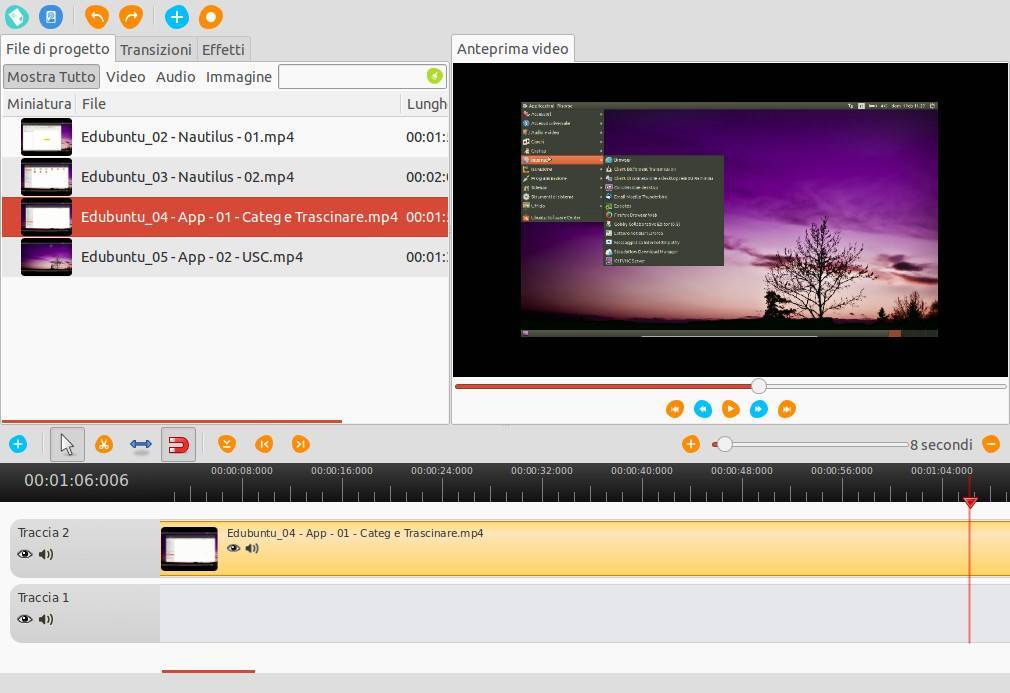Click the Traccia 2 track label
1010x693 pixels.
point(43,533)
